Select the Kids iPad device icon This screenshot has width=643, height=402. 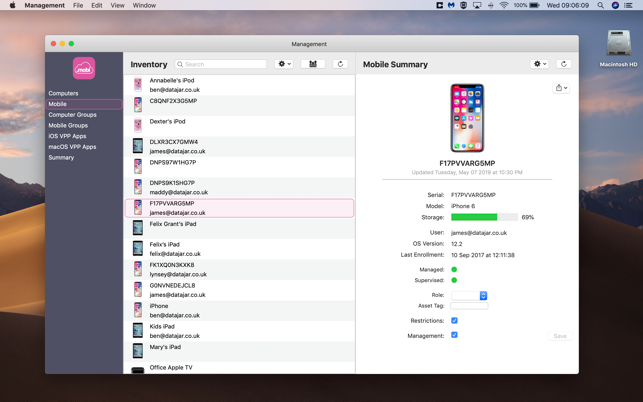(x=138, y=331)
